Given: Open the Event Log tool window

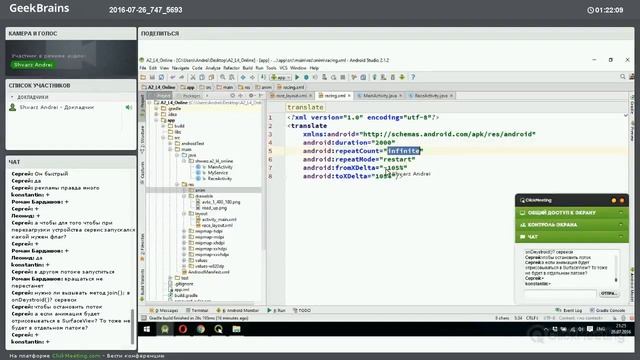Looking at the screenshot, I should pos(569,311).
